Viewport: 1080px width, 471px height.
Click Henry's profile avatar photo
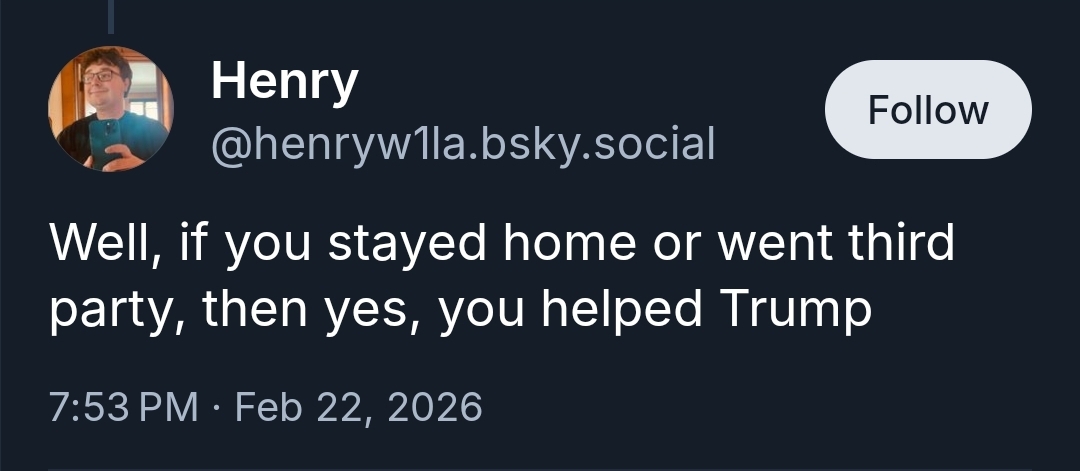click(111, 109)
